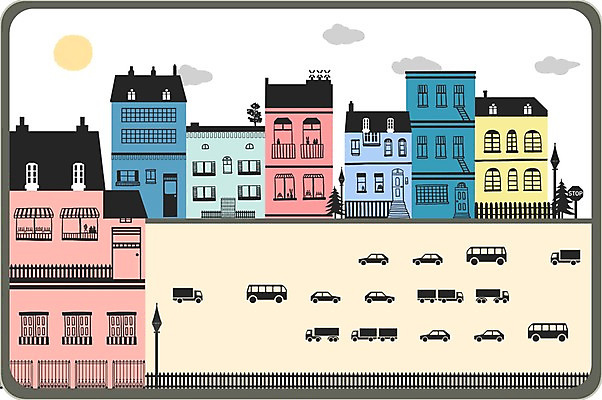The width and height of the screenshot is (602, 400).
Task: Click the yellow building with arched windows
Action: coord(511,160)
